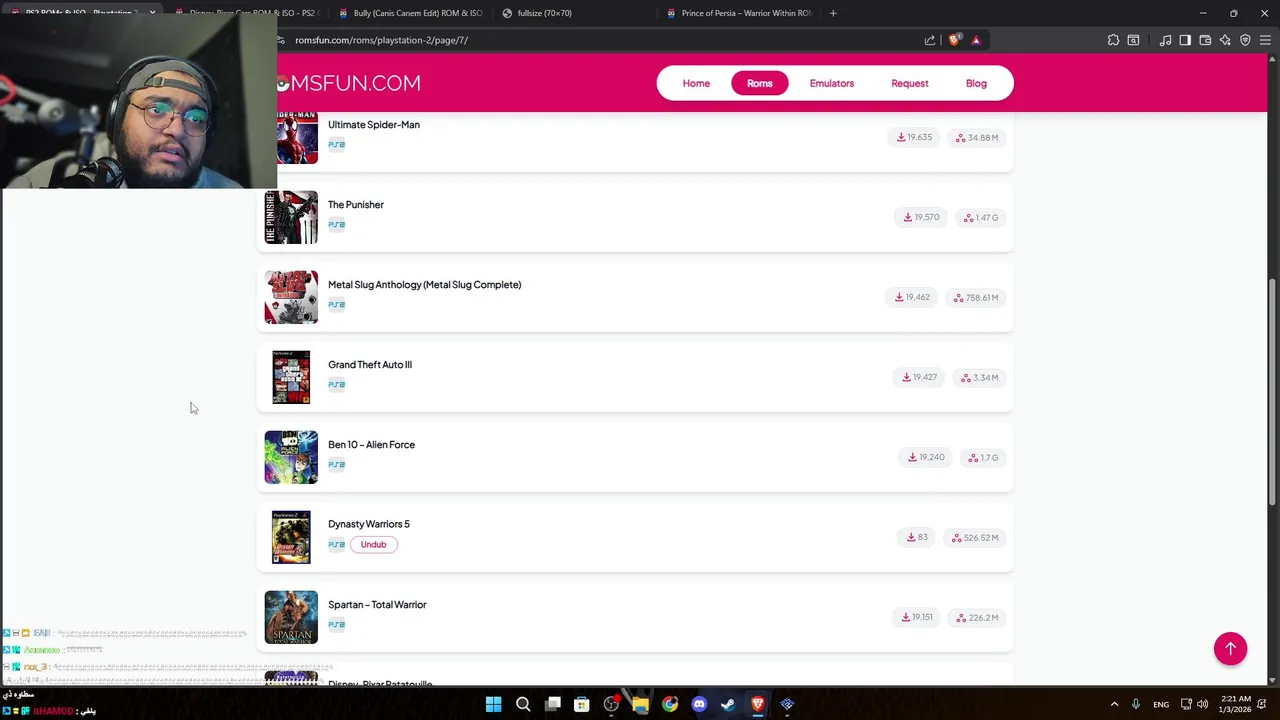Open Leo AI sparkle icon
Viewport: 1280px width, 720px height.
(x=1225, y=40)
